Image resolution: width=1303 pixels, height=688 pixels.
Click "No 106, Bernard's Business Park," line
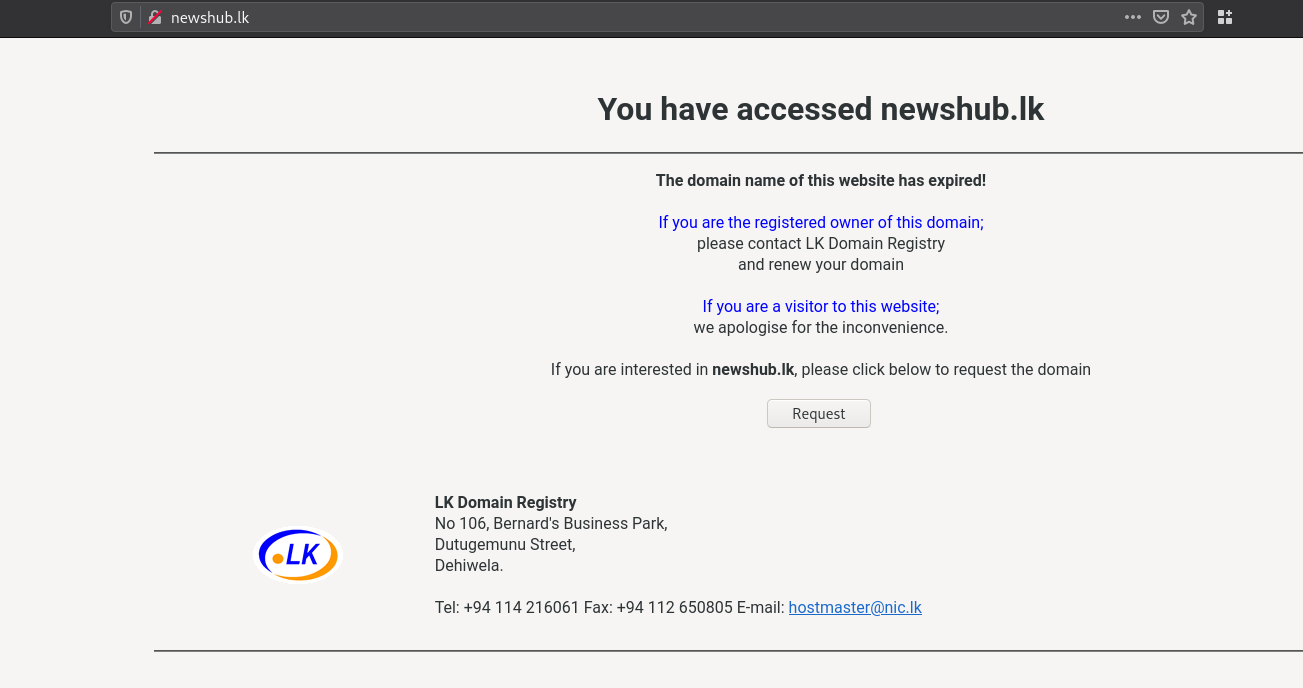(x=551, y=523)
